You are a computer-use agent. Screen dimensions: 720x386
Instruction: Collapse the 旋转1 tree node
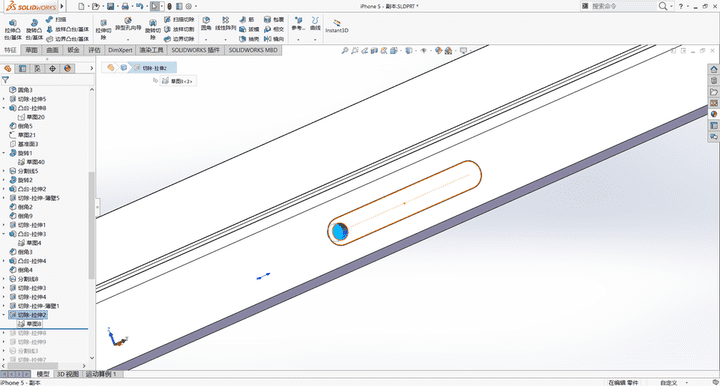pyautogui.click(x=4, y=153)
